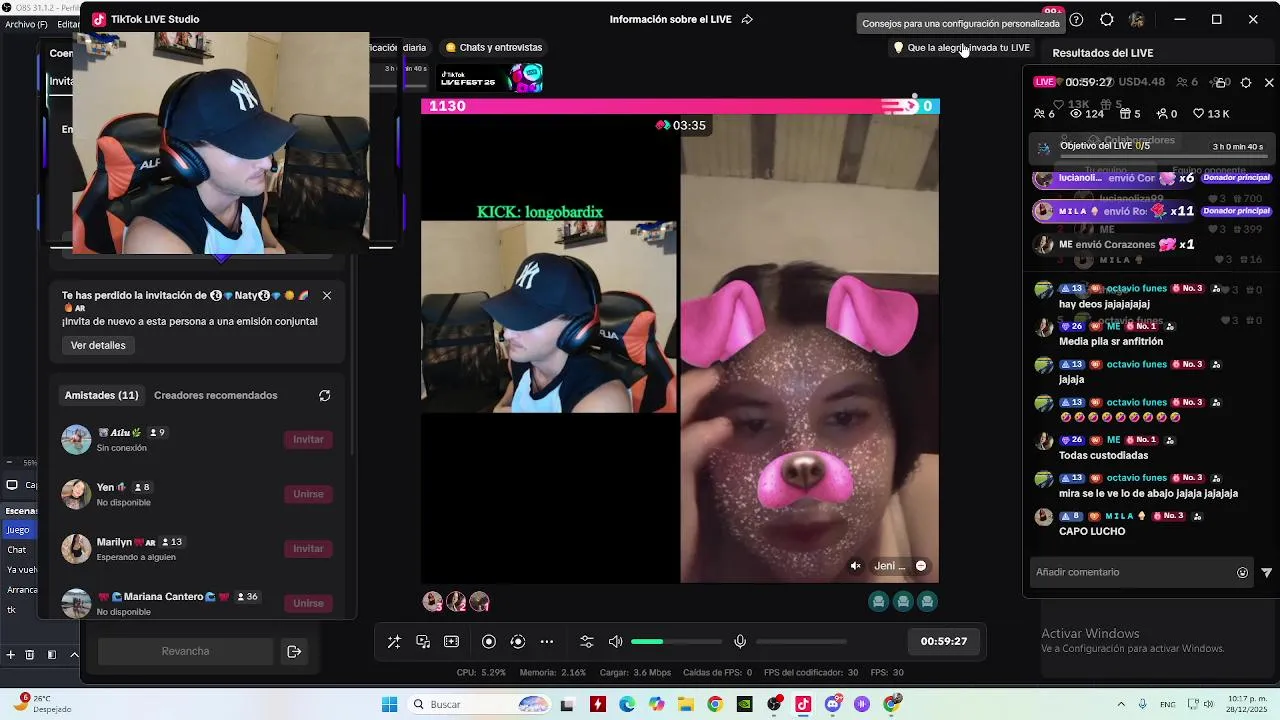Mute the microphone icon

click(x=740, y=642)
